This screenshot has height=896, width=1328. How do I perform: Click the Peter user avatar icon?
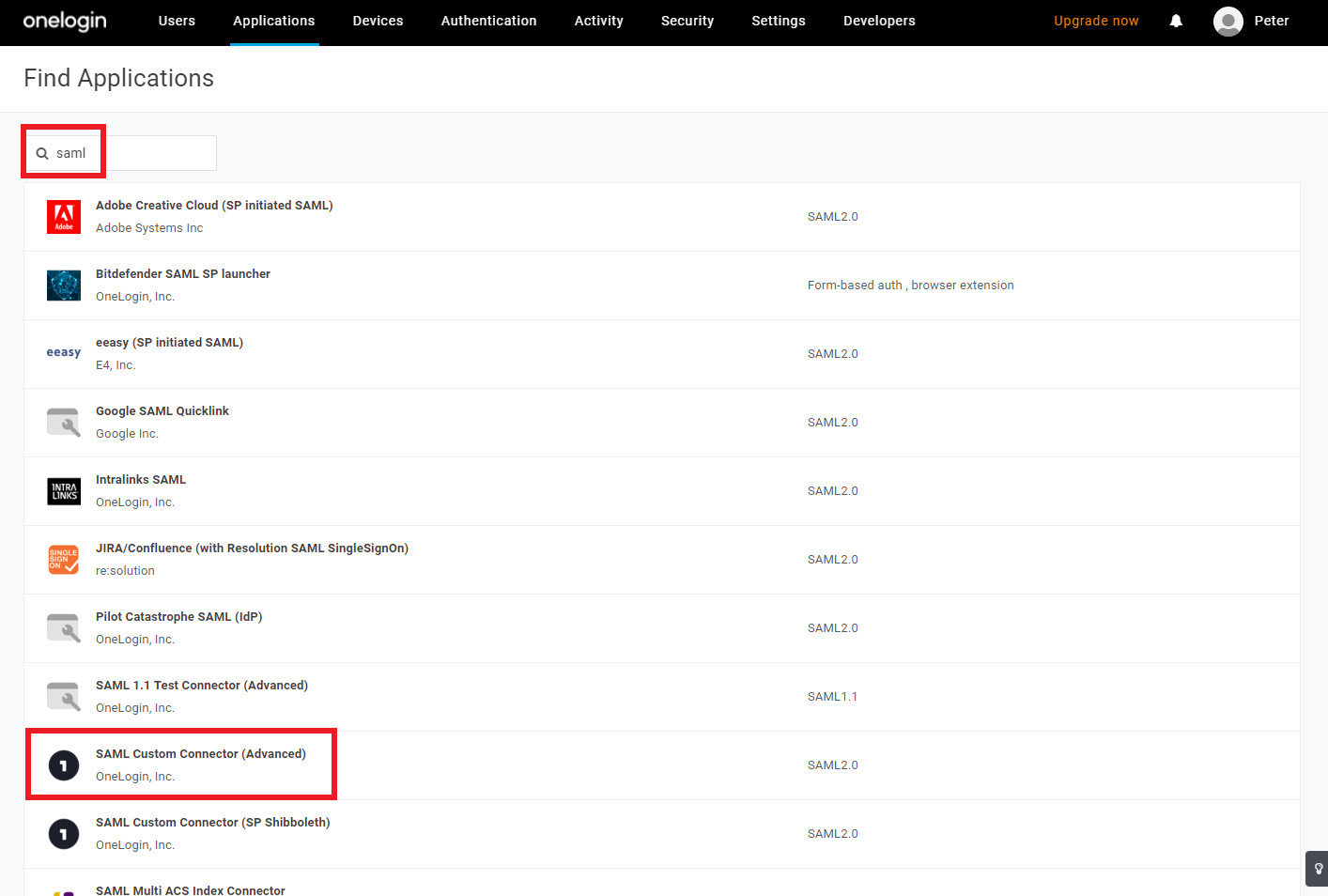[x=1228, y=21]
